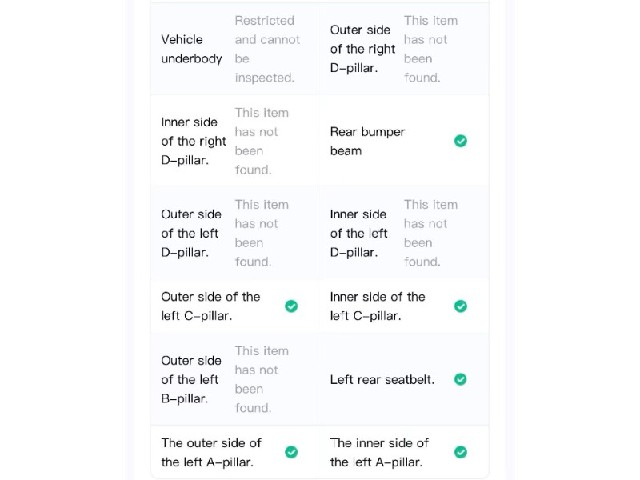
Task: Select the 'Inner side of the right D-pillar' label
Action: click(193, 141)
